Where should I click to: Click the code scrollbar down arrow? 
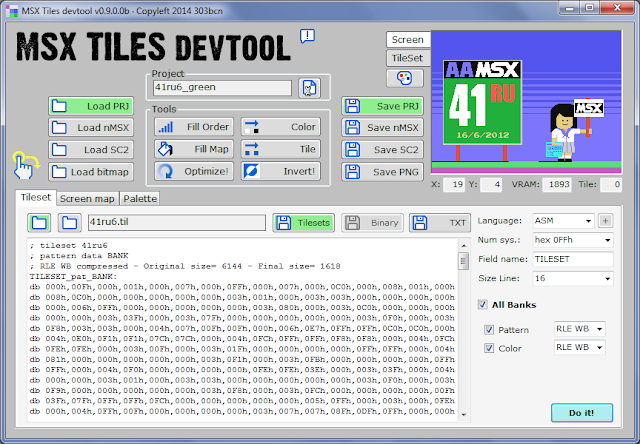[463, 415]
